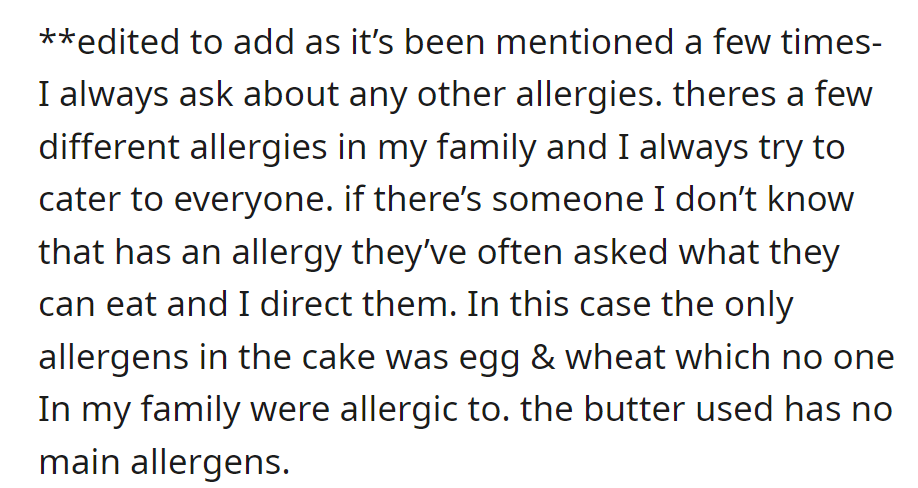Click the words "I direct them."
918x488 pixels.
coord(347,305)
